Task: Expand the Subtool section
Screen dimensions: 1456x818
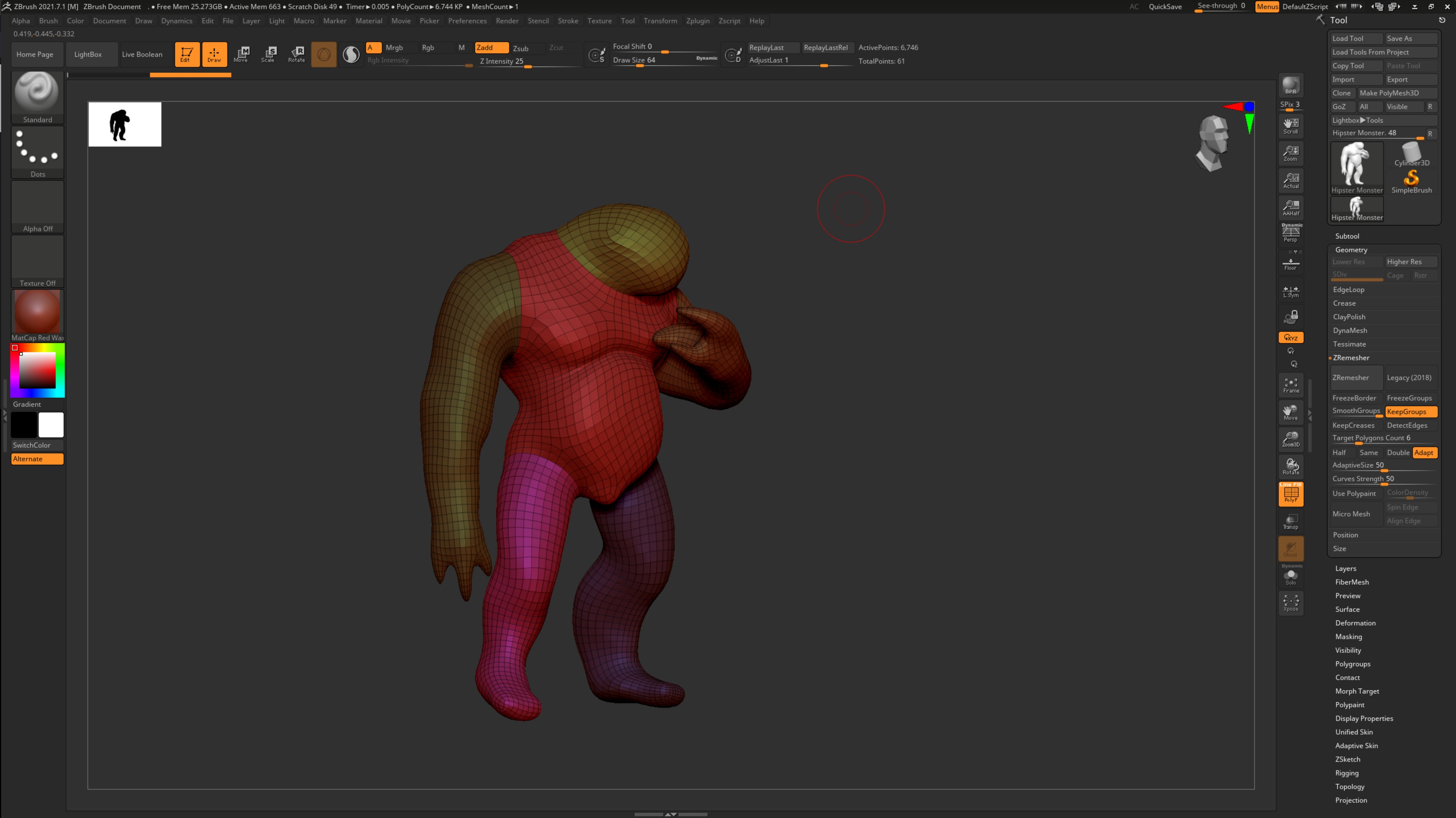Action: (x=1347, y=236)
